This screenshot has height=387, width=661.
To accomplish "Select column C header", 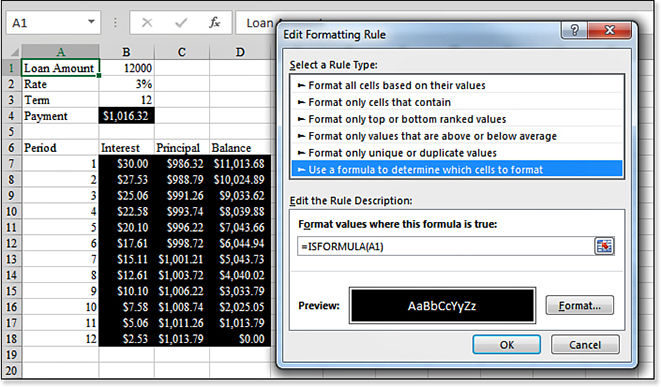I will click(182, 52).
